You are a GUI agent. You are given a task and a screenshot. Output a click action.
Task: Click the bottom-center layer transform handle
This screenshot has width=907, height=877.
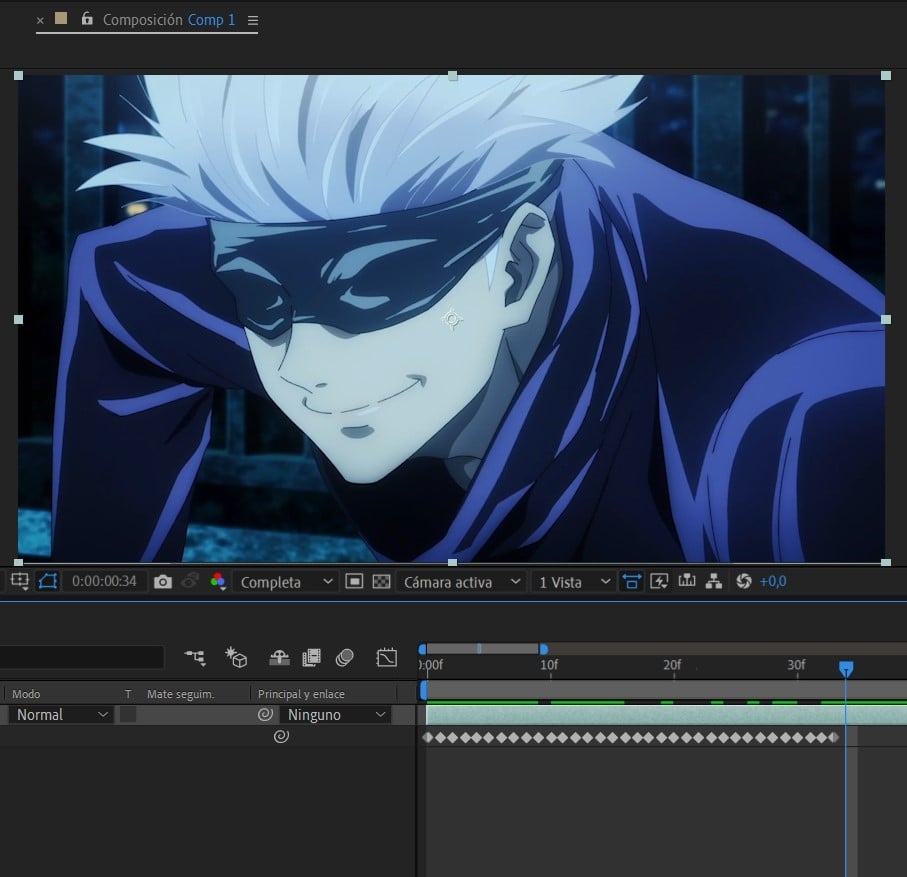pyautogui.click(x=452, y=562)
